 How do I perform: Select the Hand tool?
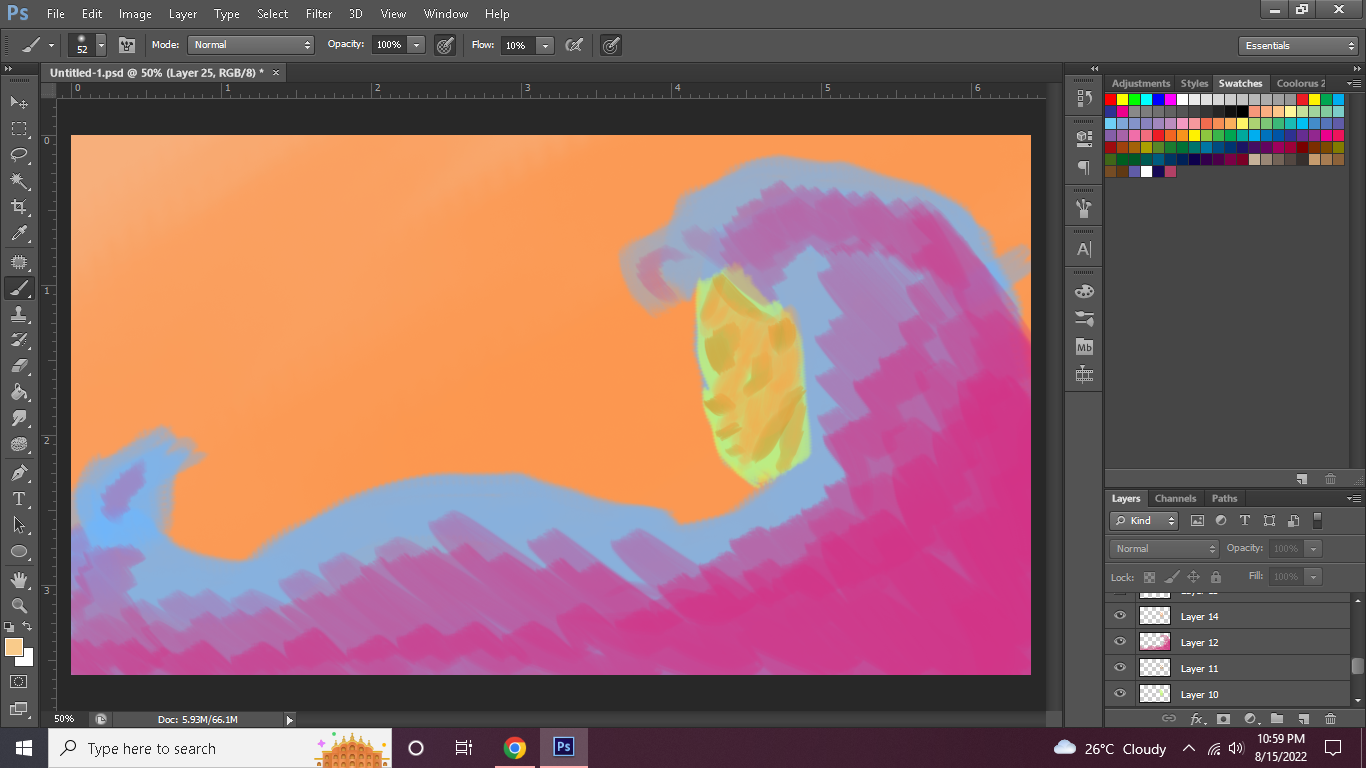click(19, 579)
